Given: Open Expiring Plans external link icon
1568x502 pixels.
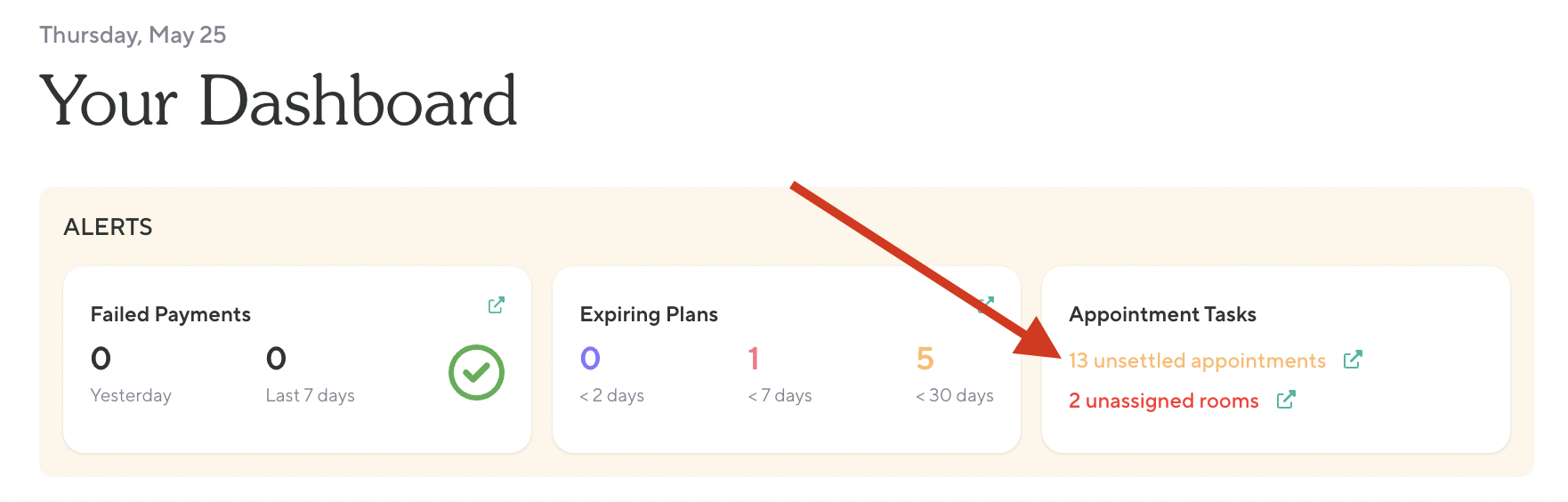Looking at the screenshot, I should pyautogui.click(x=986, y=304).
